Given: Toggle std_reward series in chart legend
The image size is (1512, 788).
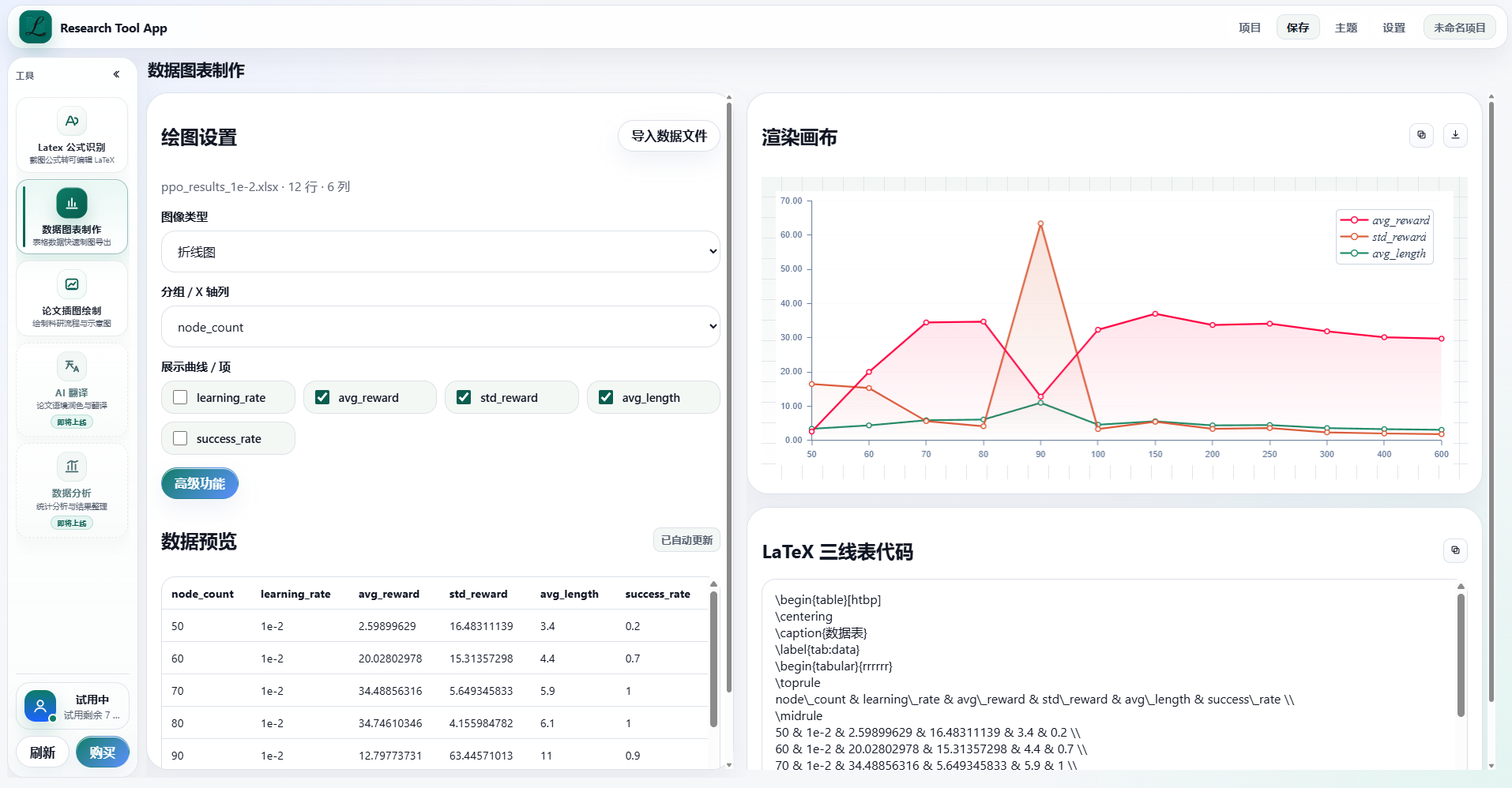Looking at the screenshot, I should point(1383,237).
